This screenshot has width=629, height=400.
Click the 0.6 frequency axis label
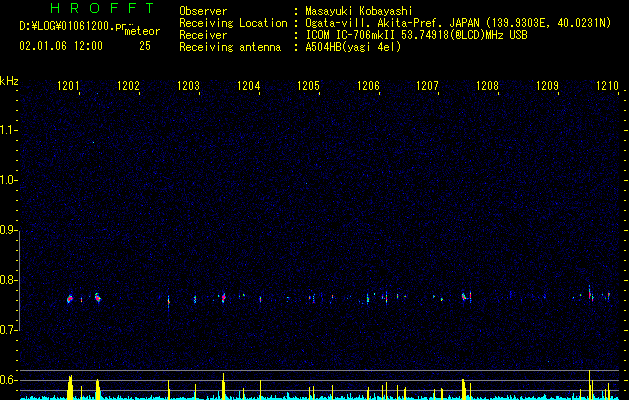tap(8, 380)
